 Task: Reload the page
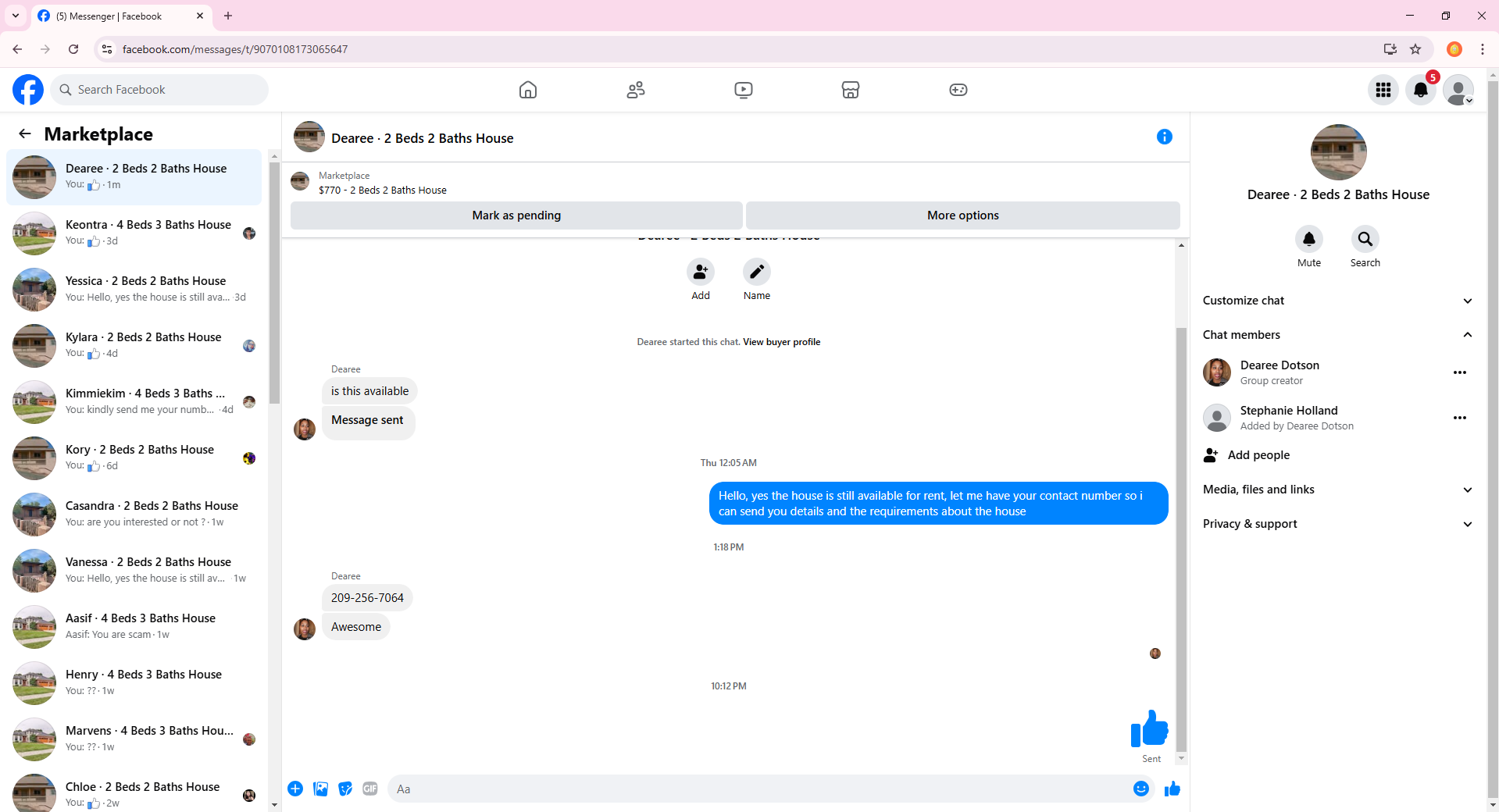click(x=73, y=49)
